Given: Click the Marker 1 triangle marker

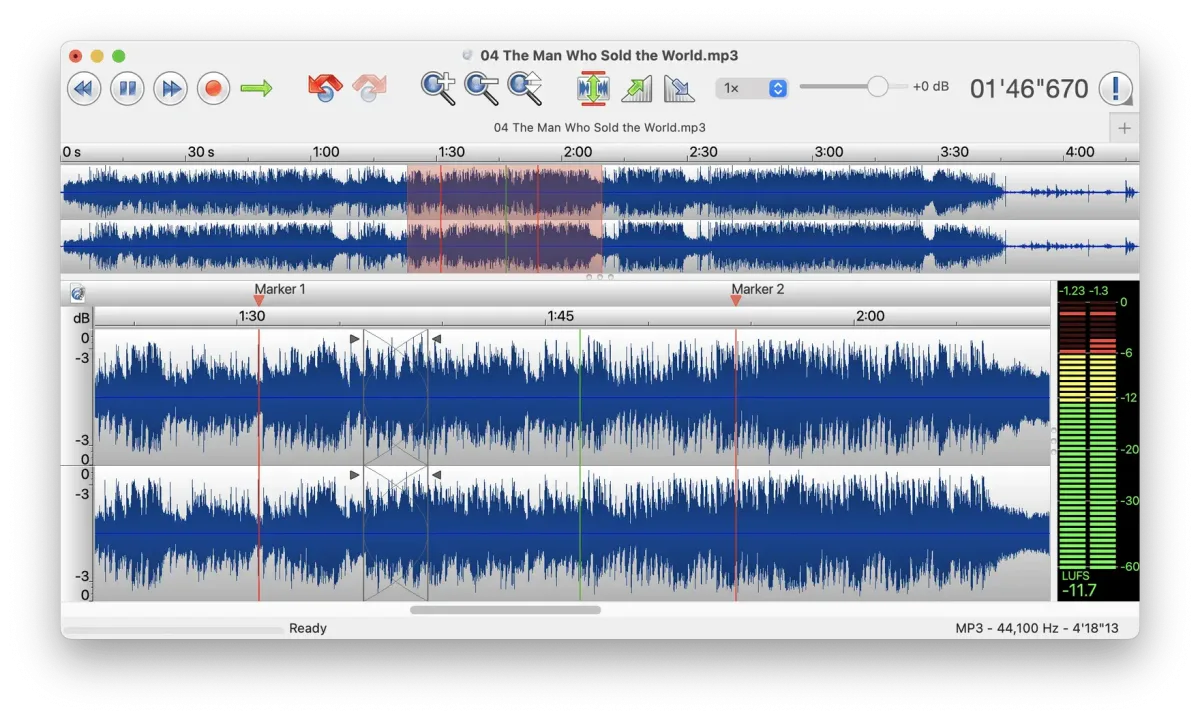Looking at the screenshot, I should point(259,300).
